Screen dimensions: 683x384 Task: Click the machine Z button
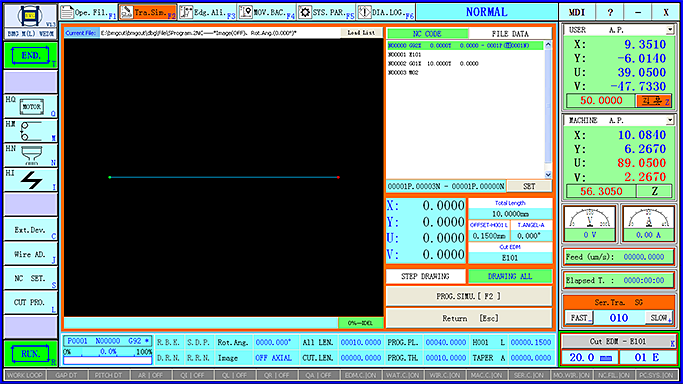click(655, 191)
